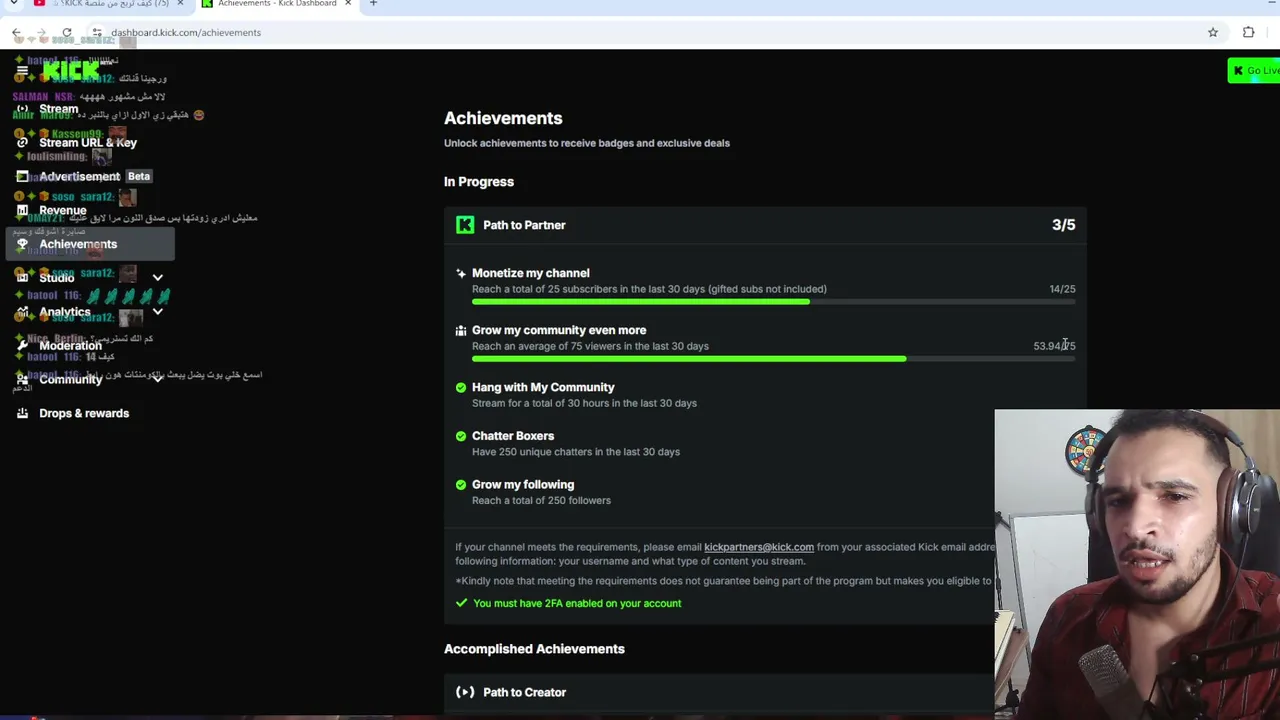Image resolution: width=1280 pixels, height=720 pixels.
Task: Click the green check beside Hang with My Community
Action: click(x=461, y=387)
